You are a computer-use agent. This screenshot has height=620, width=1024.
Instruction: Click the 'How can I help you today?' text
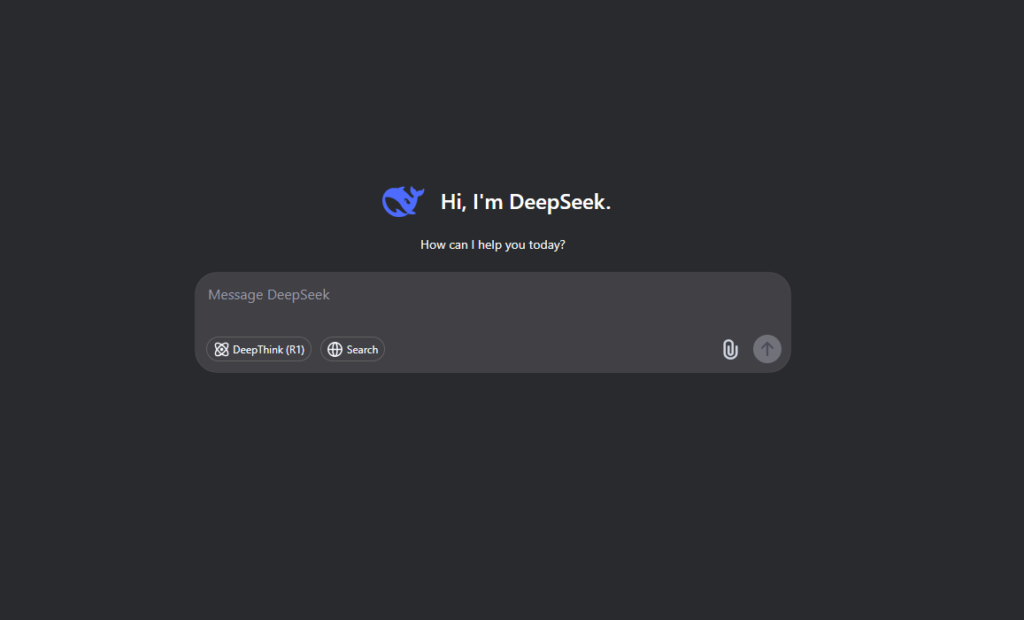[x=492, y=245]
